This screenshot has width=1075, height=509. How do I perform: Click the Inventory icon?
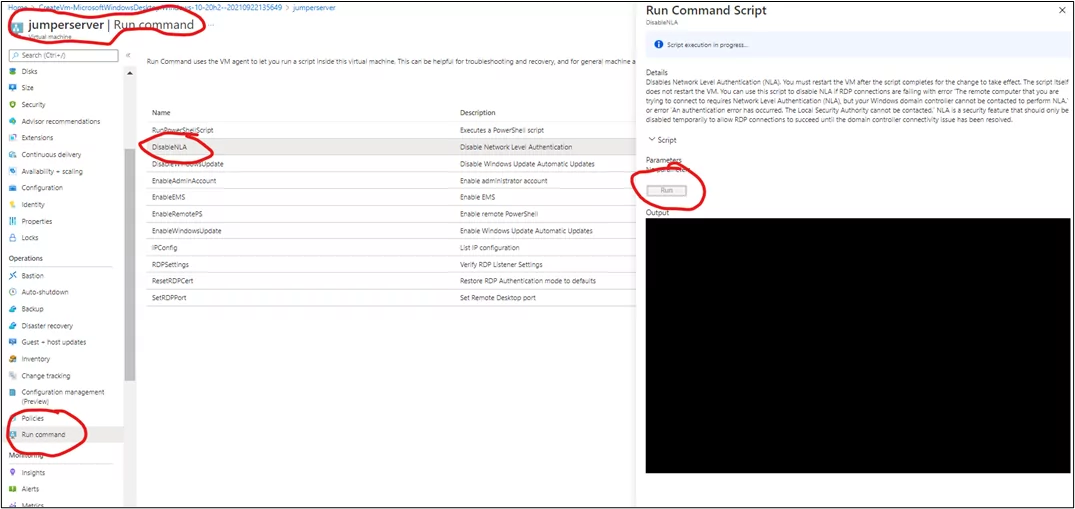tap(12, 359)
